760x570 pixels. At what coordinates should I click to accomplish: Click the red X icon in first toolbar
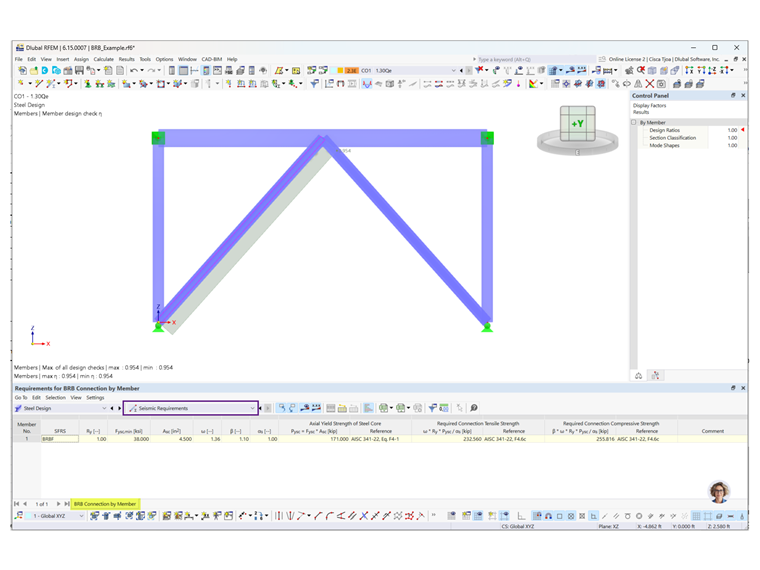(479, 70)
